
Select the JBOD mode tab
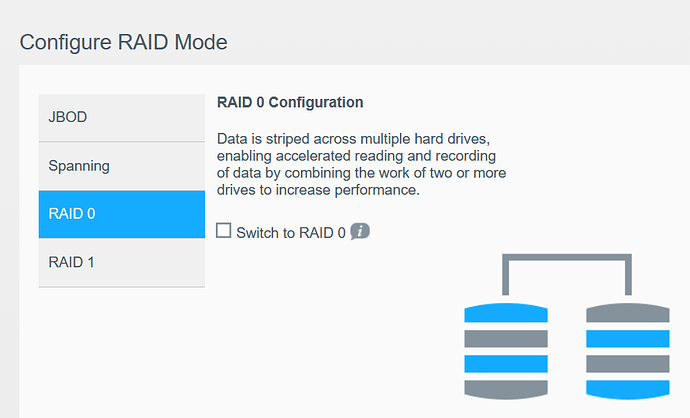point(121,117)
